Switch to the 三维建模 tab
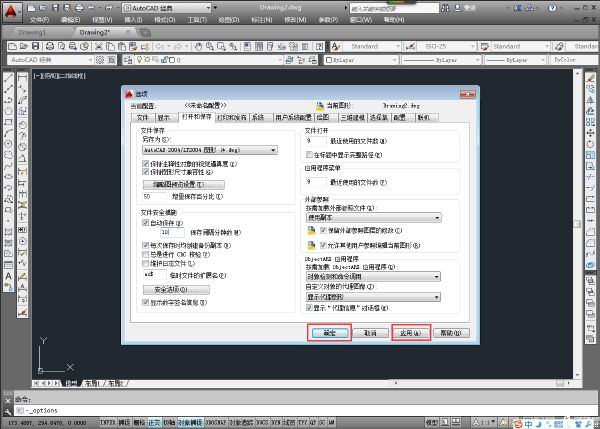The width and height of the screenshot is (600, 429). pyautogui.click(x=353, y=118)
